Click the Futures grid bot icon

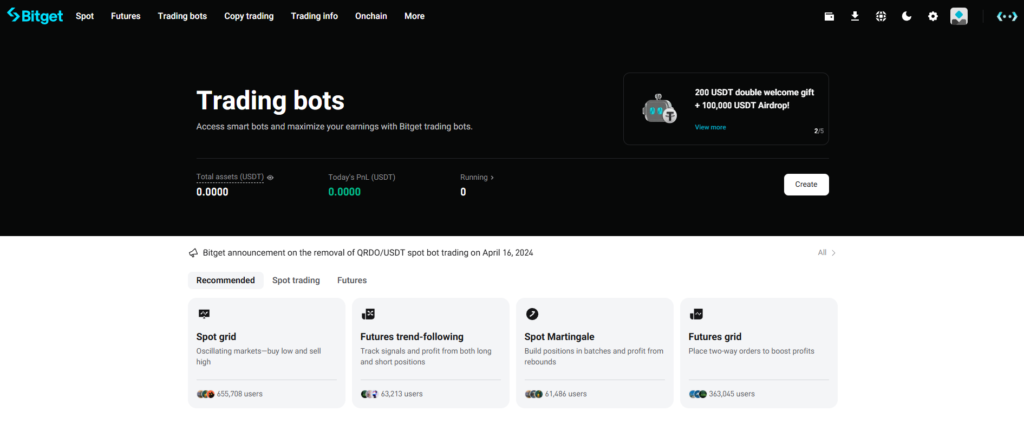coord(696,314)
